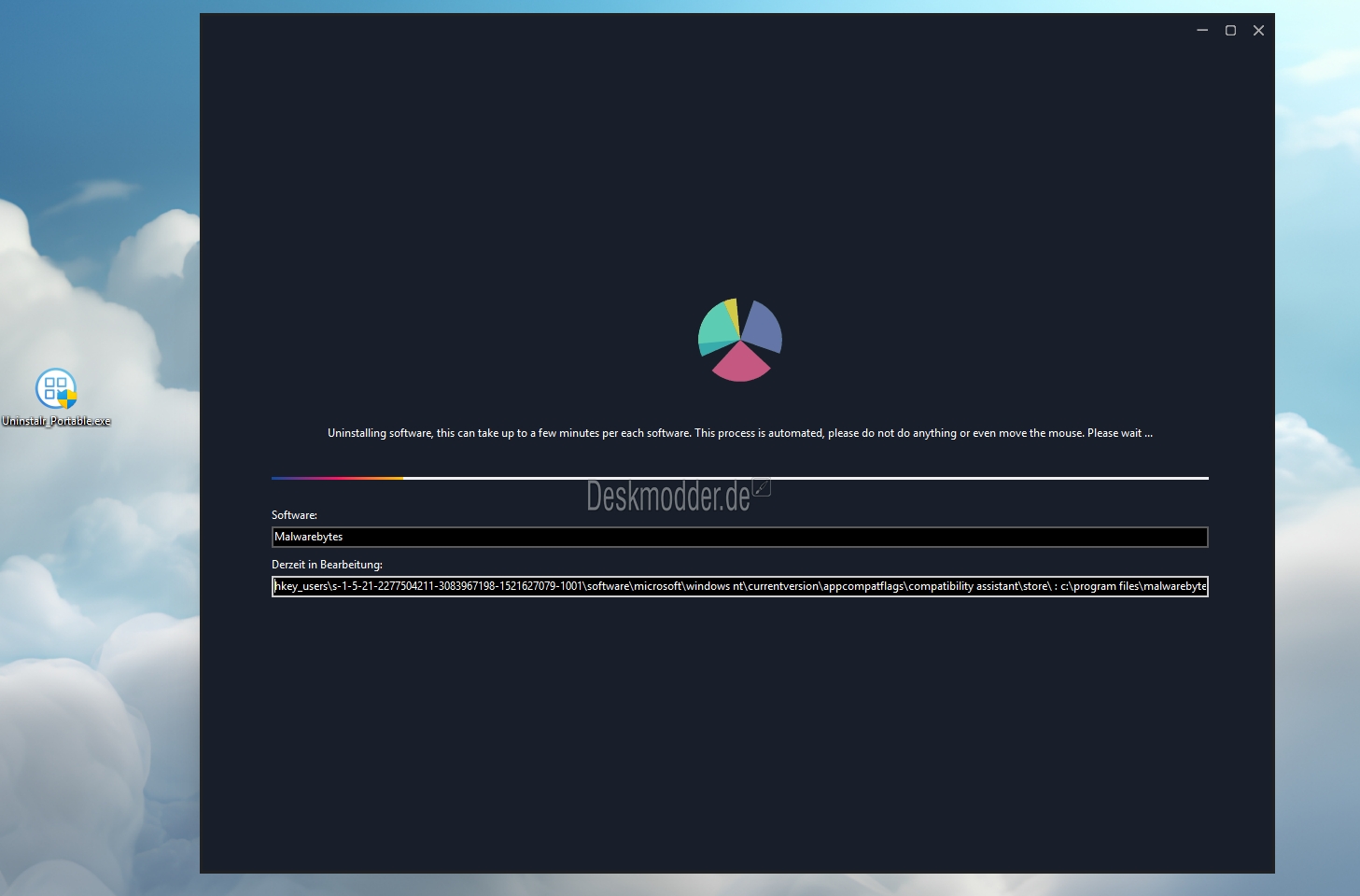Image resolution: width=1360 pixels, height=896 pixels.
Task: Maximize the Uninstalr window
Action: click(x=1230, y=31)
